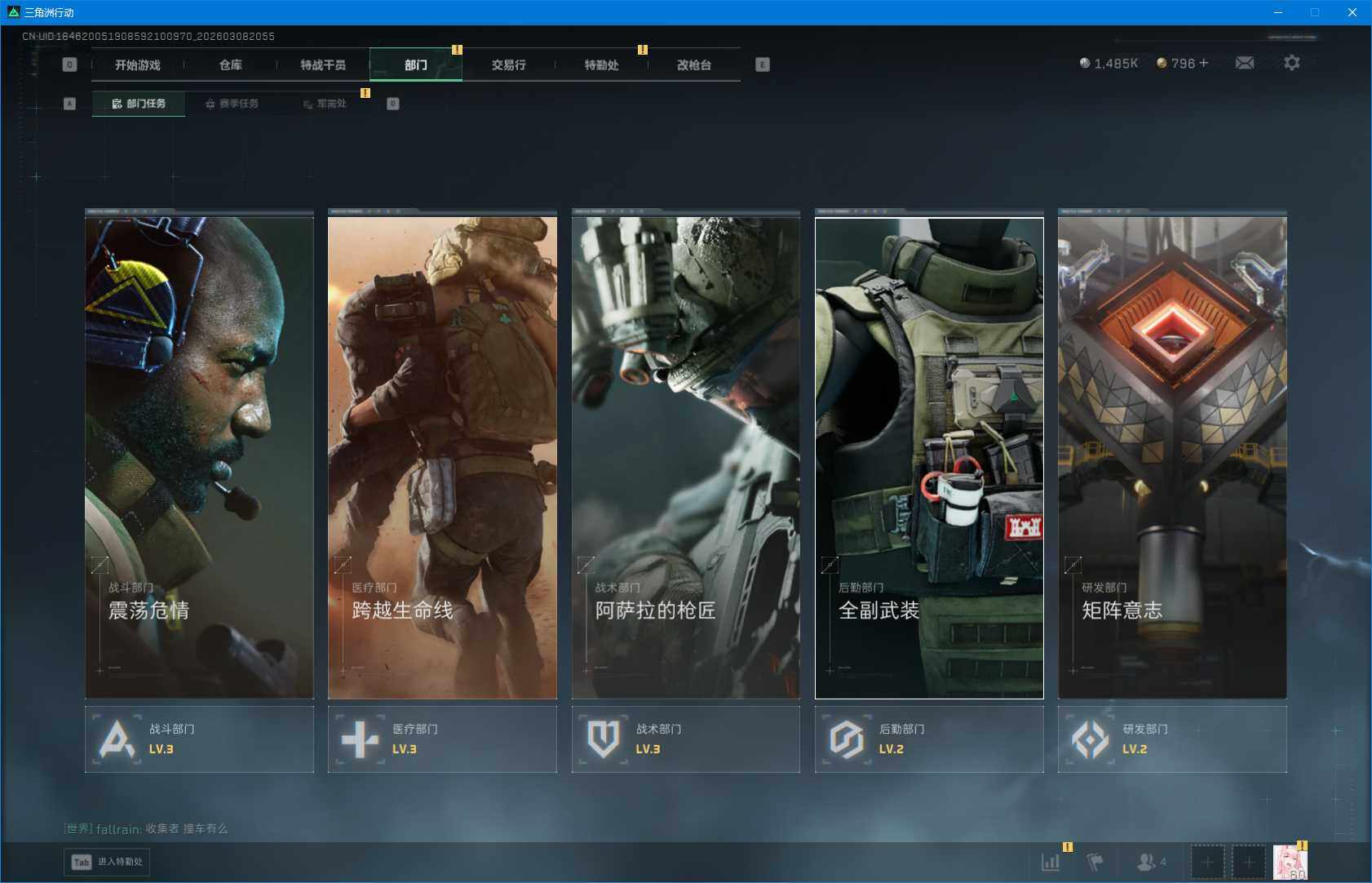This screenshot has width=1372, height=883.
Task: Open the 交易行 tab
Action: (x=508, y=64)
